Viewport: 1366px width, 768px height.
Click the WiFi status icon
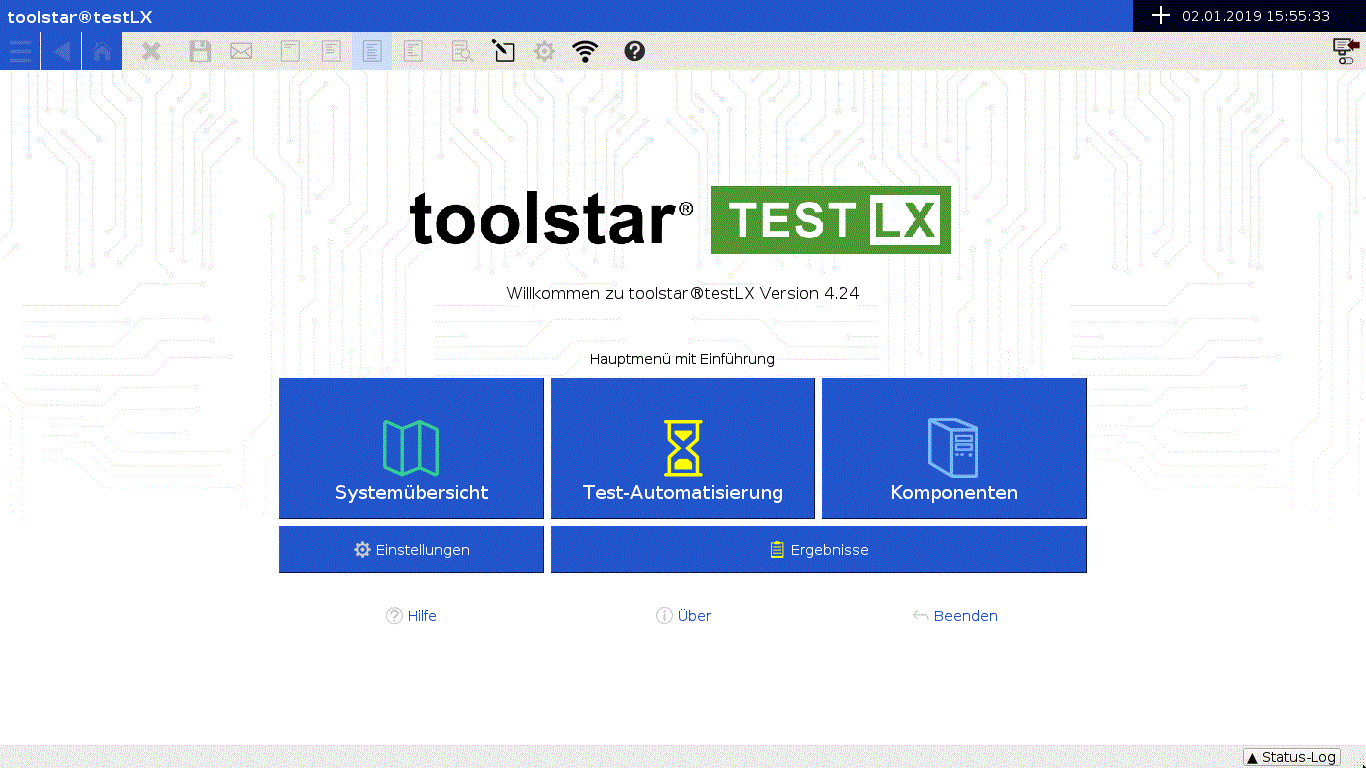pyautogui.click(x=585, y=51)
